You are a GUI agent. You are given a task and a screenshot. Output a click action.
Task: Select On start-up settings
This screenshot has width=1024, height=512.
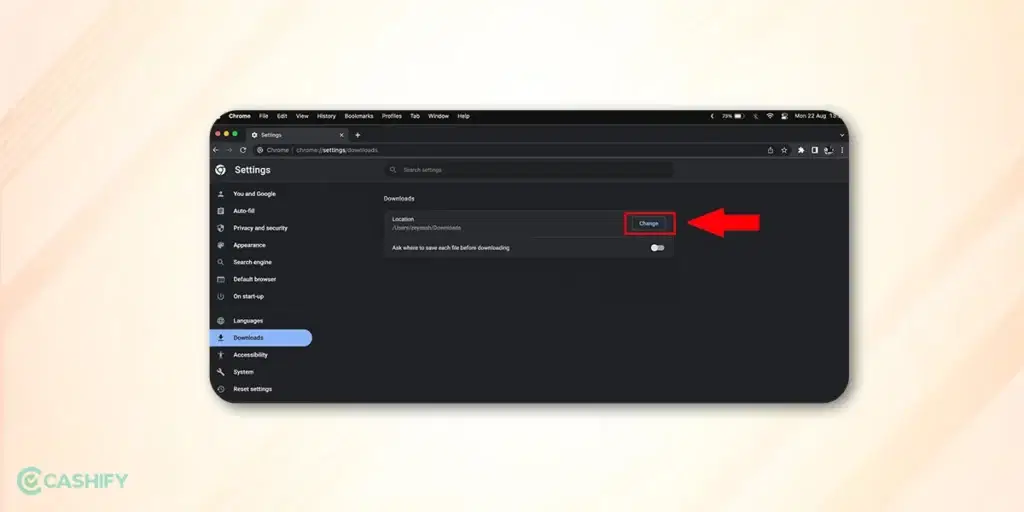pos(248,296)
